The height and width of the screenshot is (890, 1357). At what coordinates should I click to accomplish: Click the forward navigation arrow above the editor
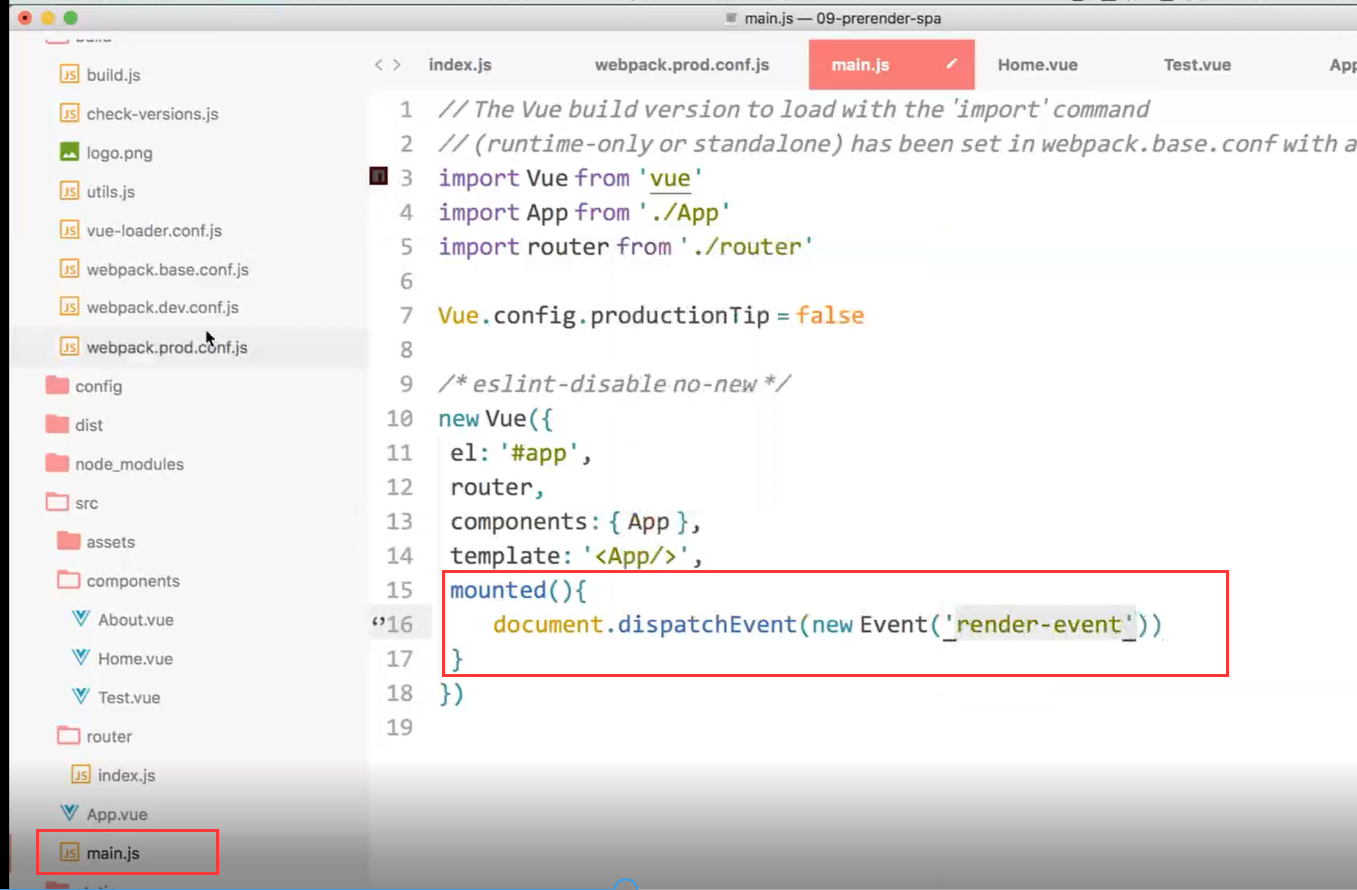pyautogui.click(x=394, y=64)
